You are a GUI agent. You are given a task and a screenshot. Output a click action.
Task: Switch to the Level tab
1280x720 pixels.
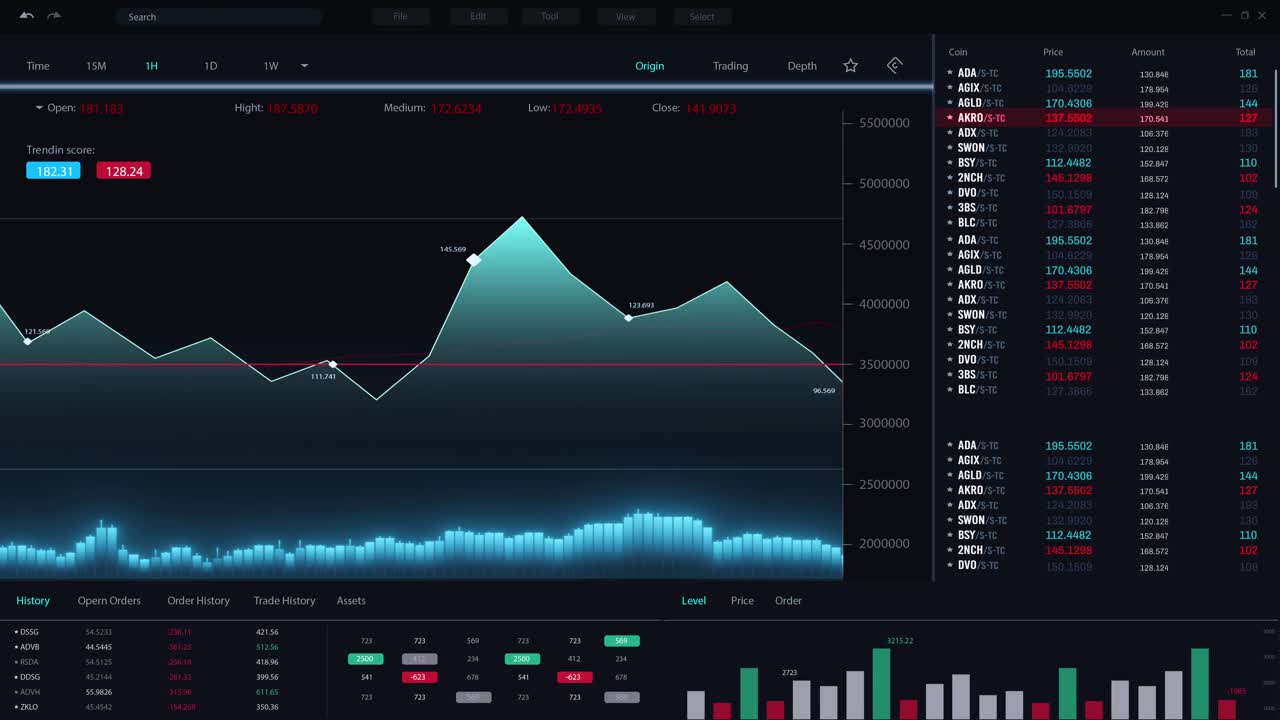coord(694,601)
